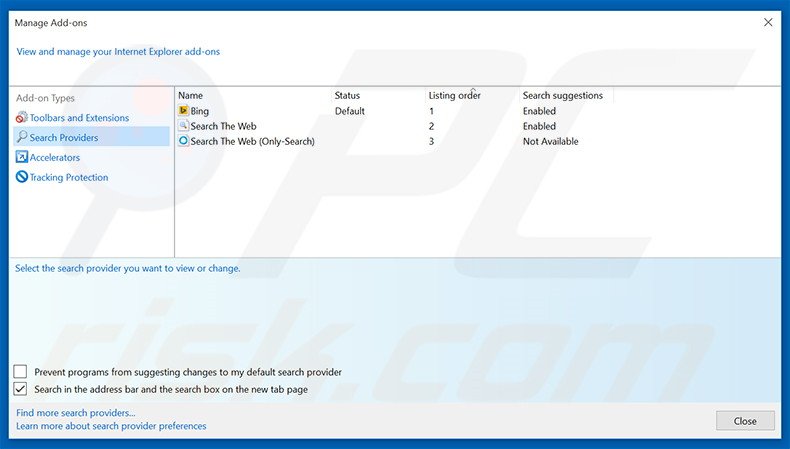Click the Search The Web provider icon

point(183,125)
